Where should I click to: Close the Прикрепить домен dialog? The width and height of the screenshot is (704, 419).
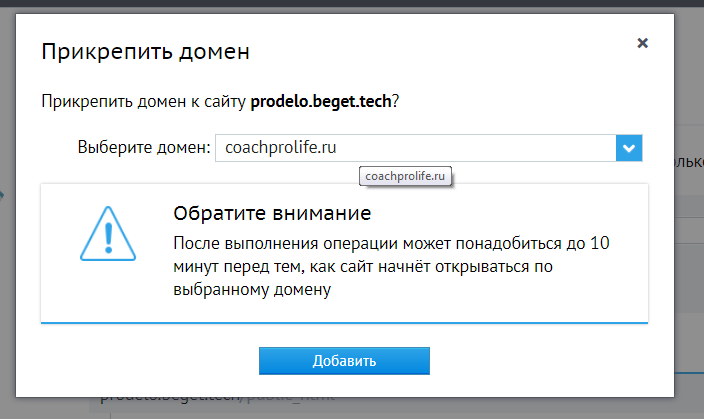(642, 43)
